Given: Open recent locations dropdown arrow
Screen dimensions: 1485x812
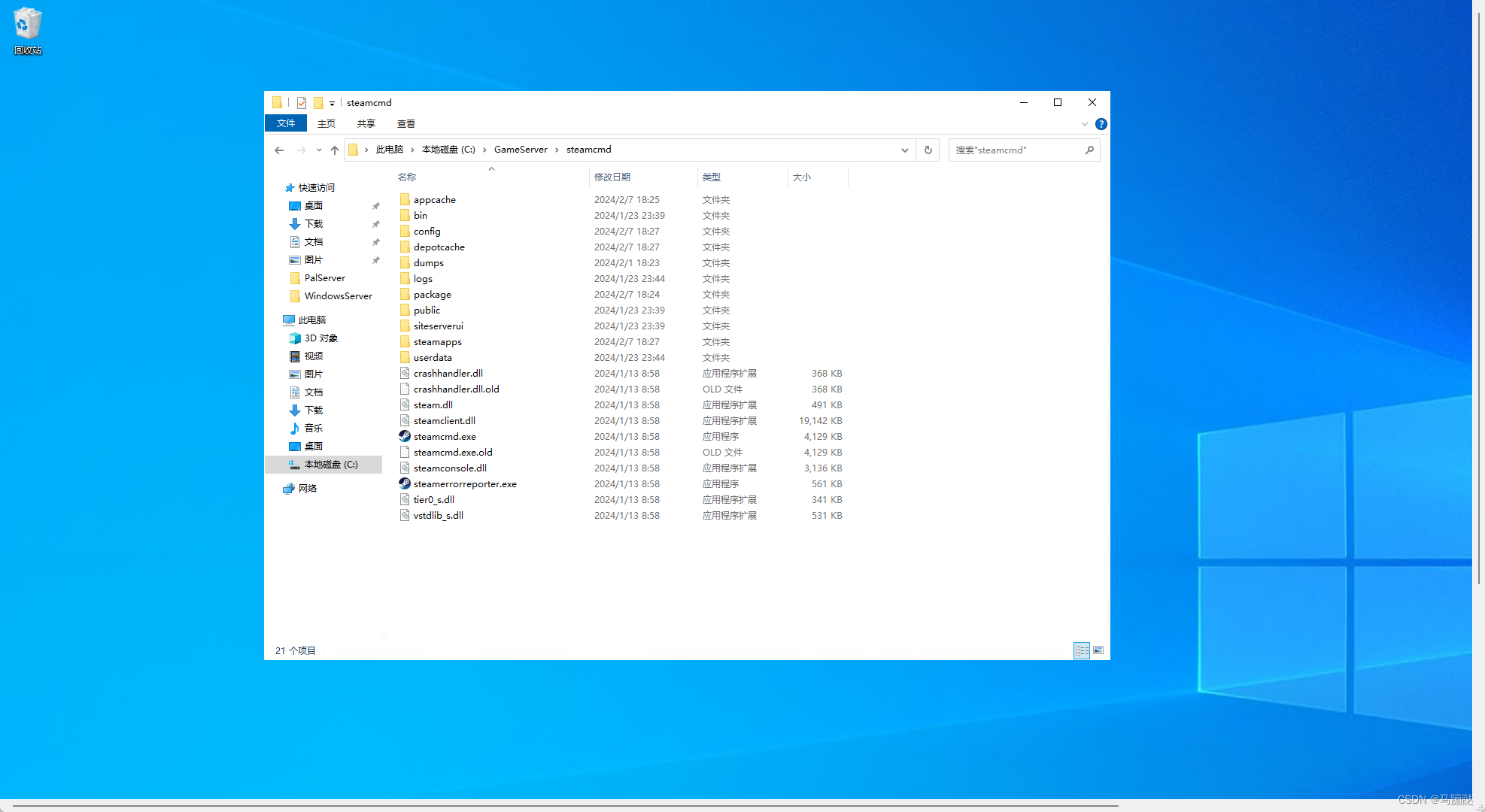Looking at the screenshot, I should tap(319, 150).
